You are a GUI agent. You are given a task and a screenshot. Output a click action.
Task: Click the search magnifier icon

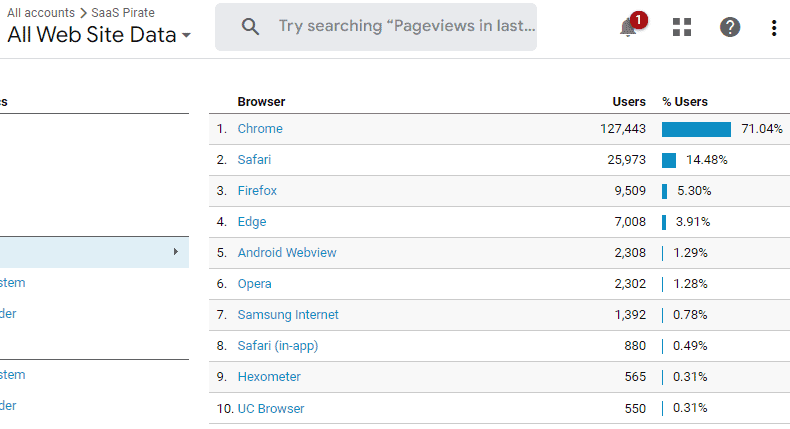click(250, 26)
